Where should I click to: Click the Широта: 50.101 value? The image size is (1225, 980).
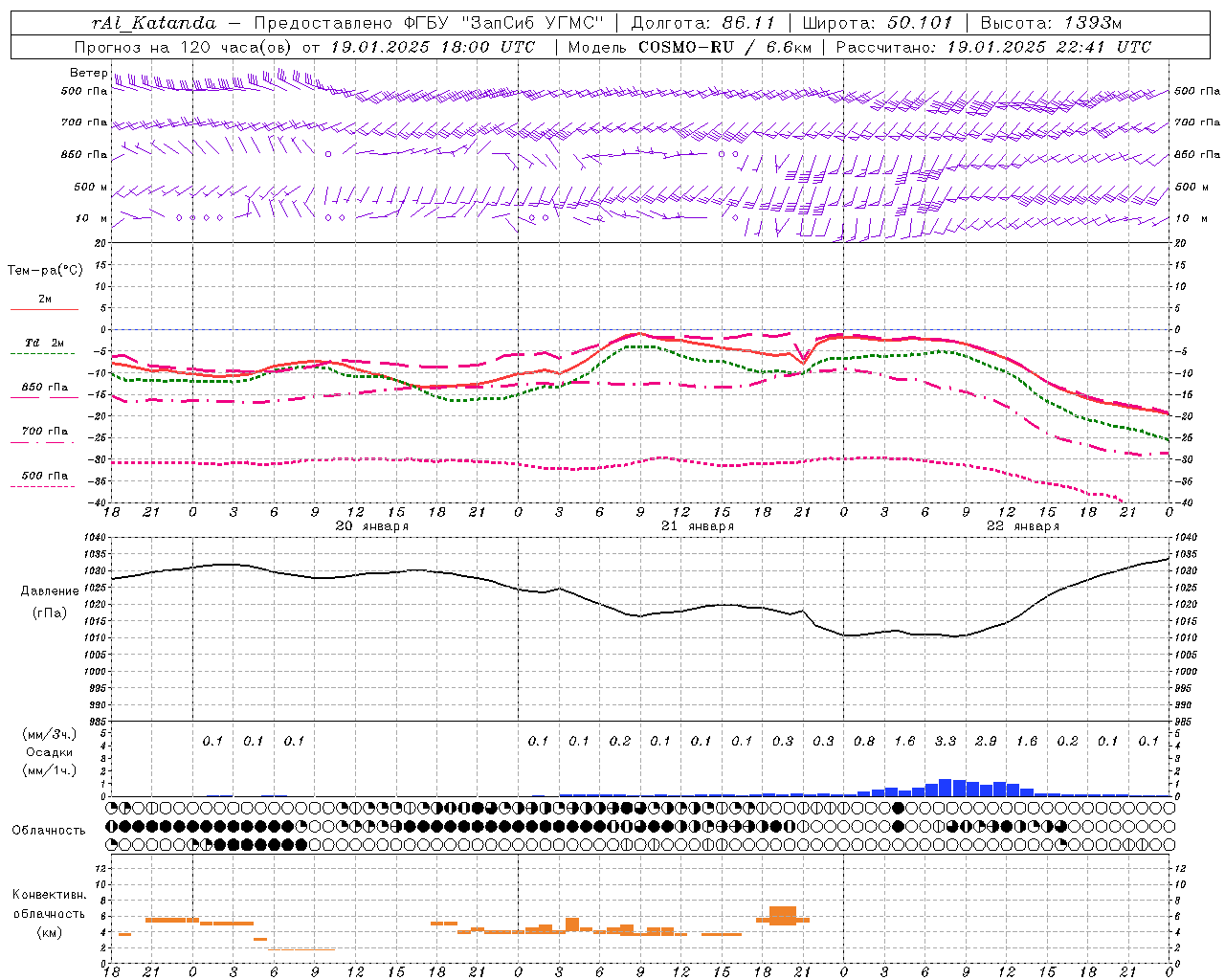click(879, 22)
